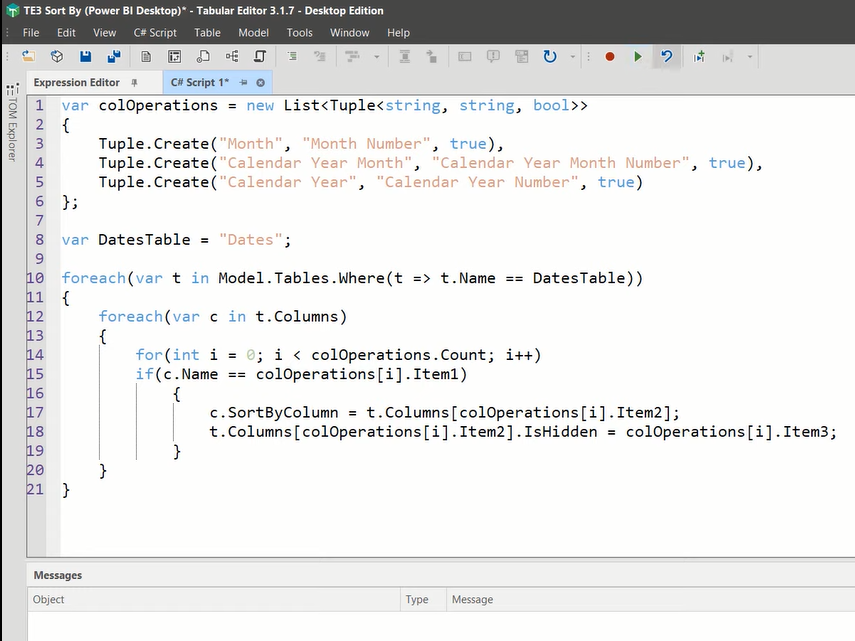
Task: Toggle pin on C# Script 1 tab
Action: point(244,83)
